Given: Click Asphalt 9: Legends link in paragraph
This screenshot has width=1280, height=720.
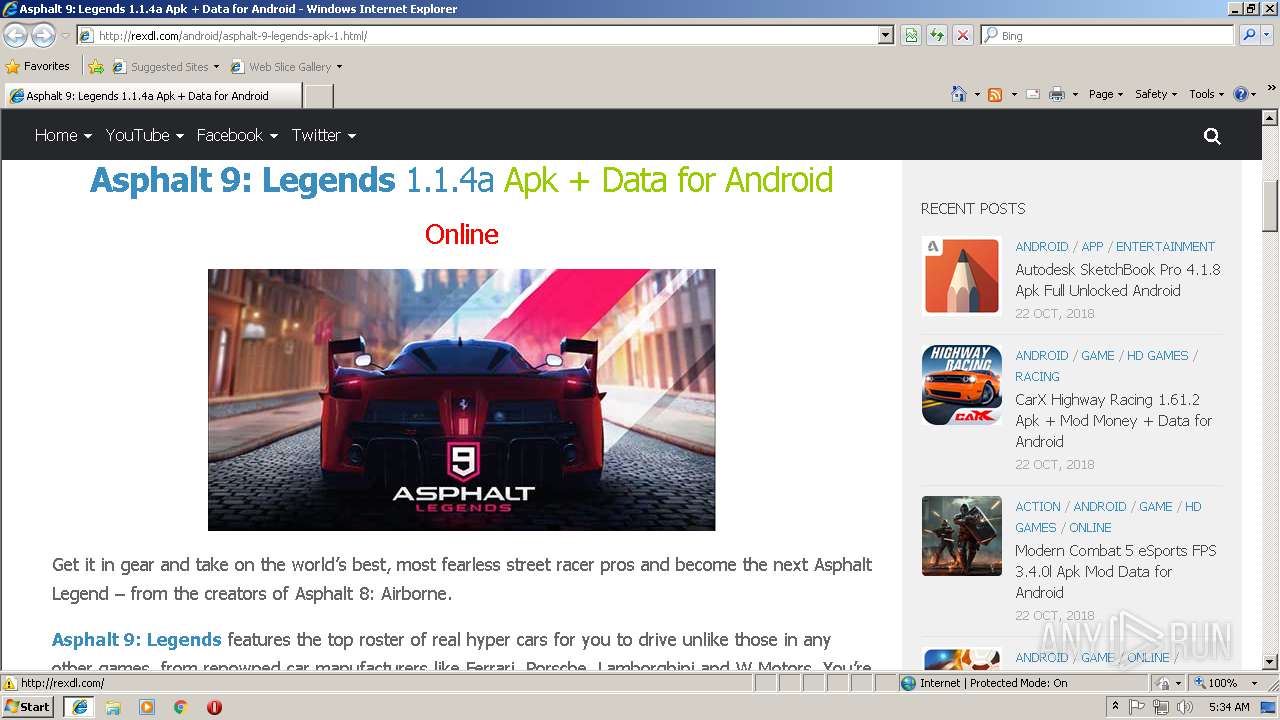Looking at the screenshot, I should 137,639.
